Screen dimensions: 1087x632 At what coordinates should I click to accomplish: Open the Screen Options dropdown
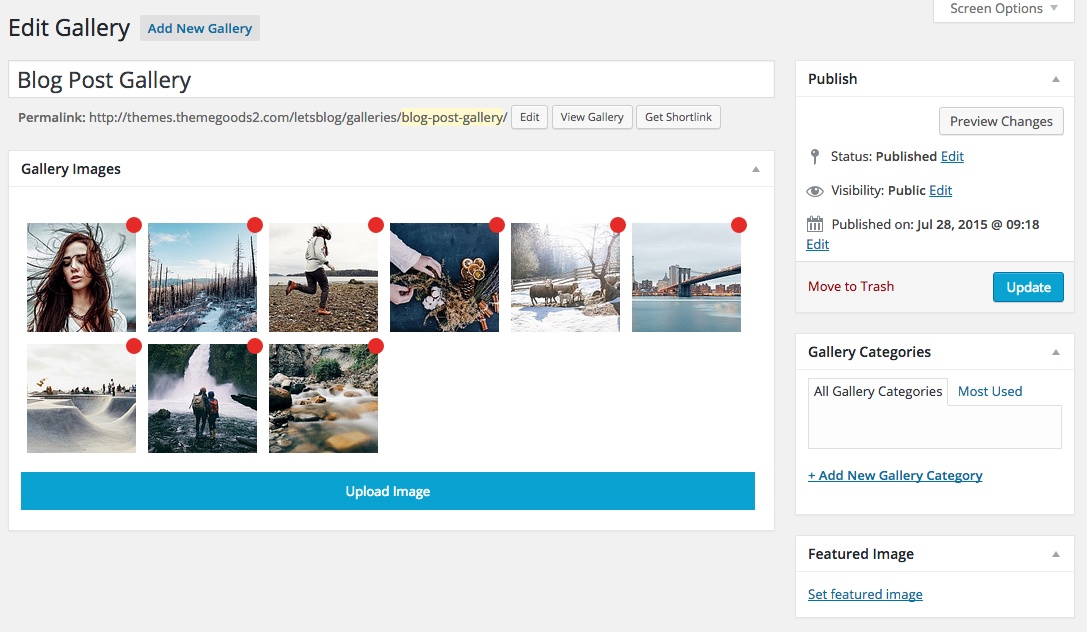pos(1004,9)
